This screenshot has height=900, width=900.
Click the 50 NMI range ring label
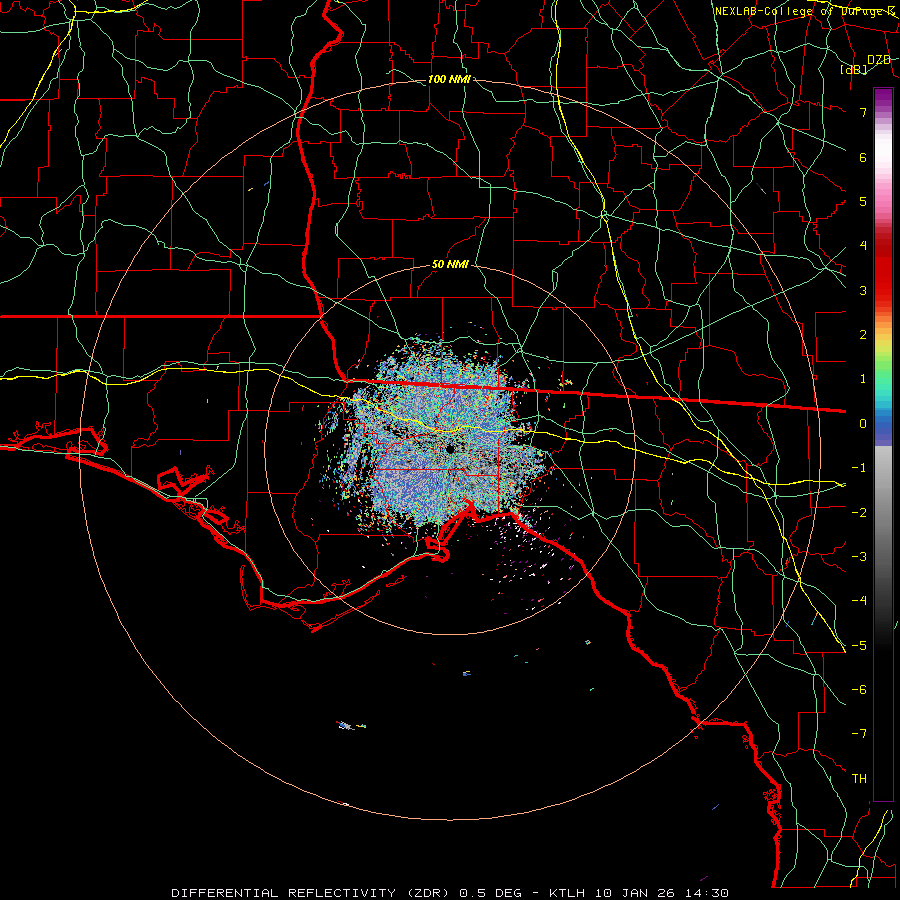[x=451, y=265]
